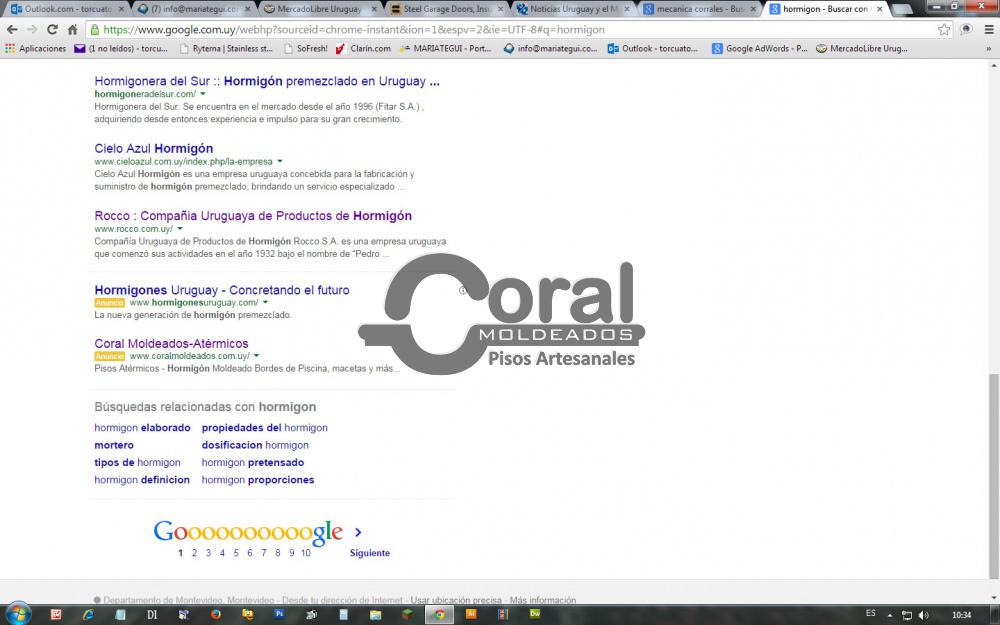Switch to the Chrome taskbar button
This screenshot has width=1000, height=625.
pyautogui.click(x=439, y=614)
